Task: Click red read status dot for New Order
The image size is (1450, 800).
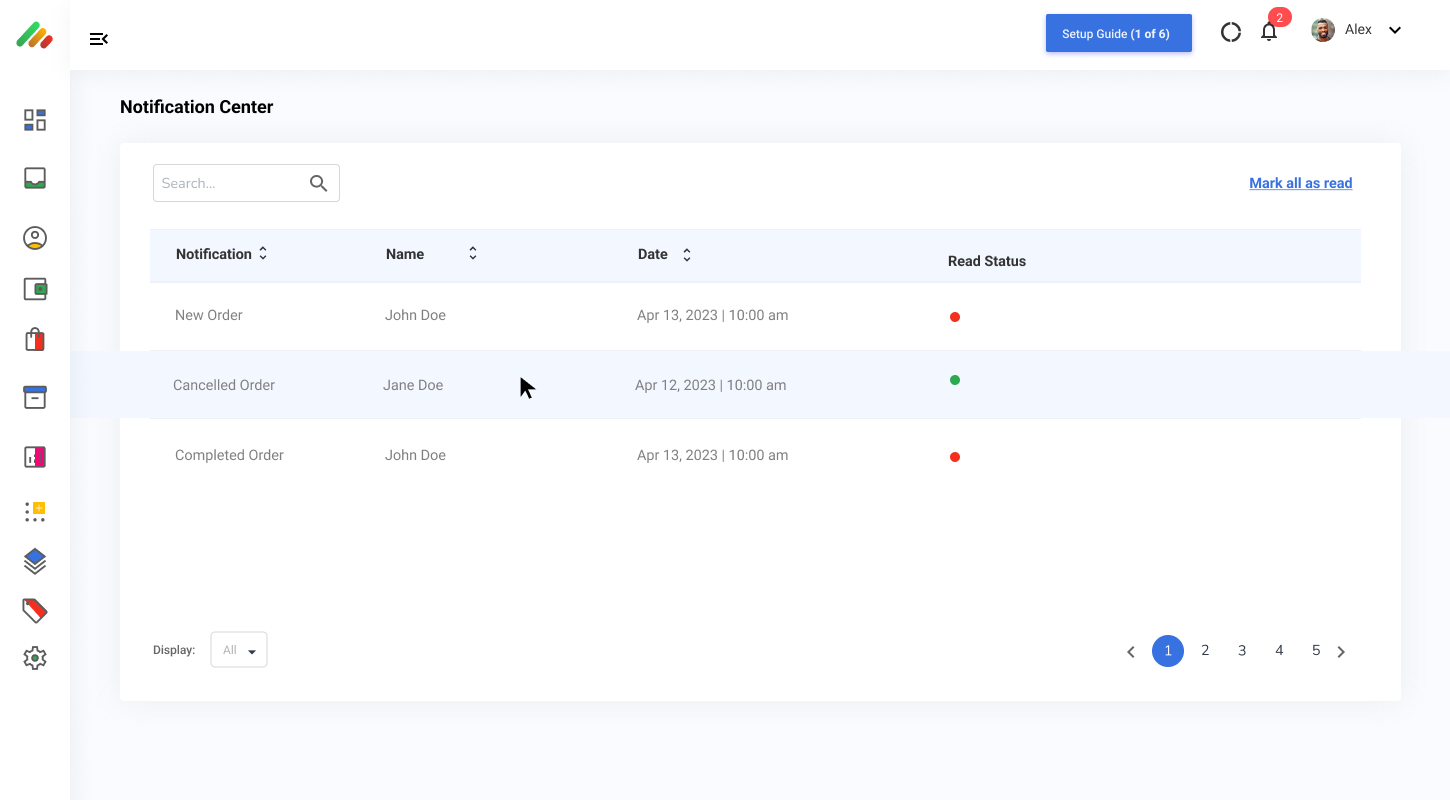Action: tap(955, 317)
